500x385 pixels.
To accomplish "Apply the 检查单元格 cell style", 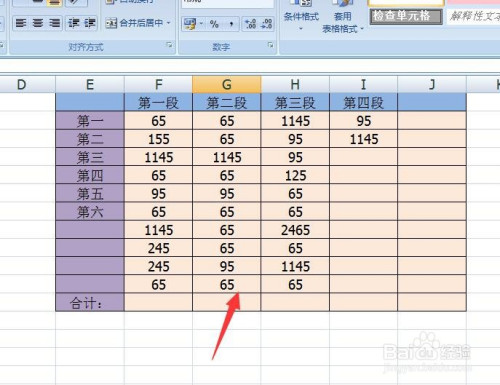I will [406, 16].
